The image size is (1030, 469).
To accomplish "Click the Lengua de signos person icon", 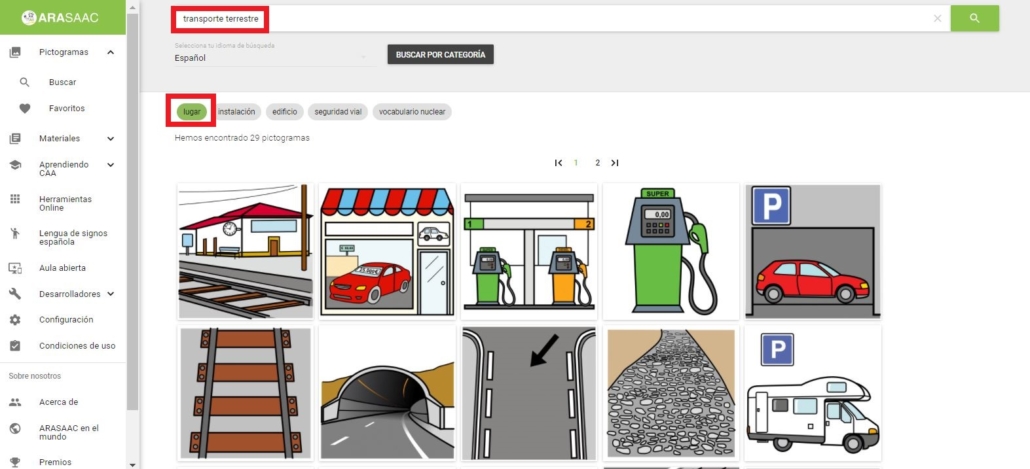I will (15, 233).
